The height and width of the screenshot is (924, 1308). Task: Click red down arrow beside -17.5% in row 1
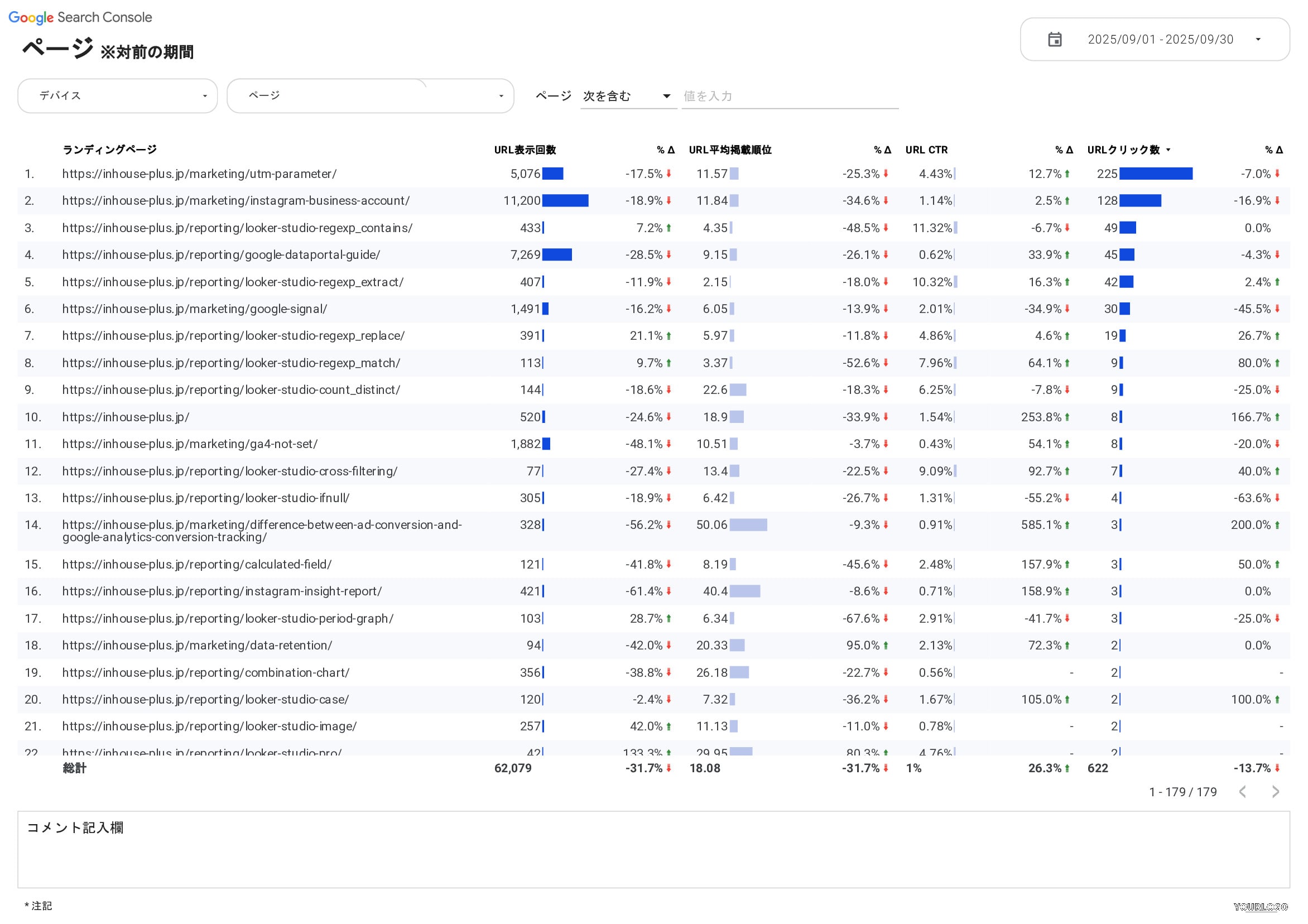(x=669, y=174)
